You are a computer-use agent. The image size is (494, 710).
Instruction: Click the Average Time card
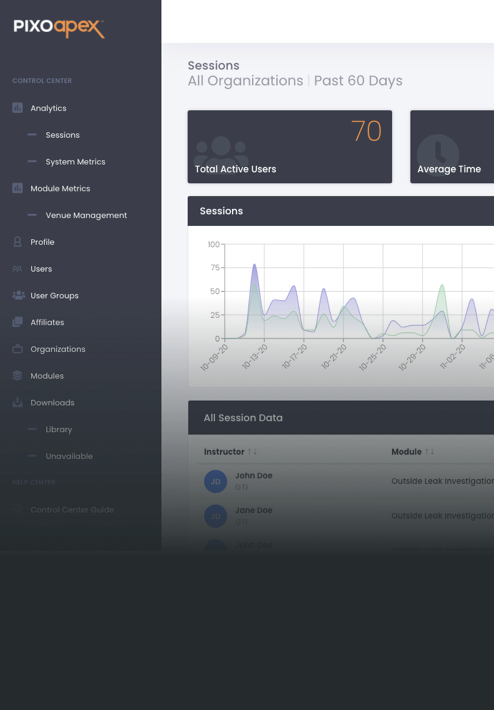pos(452,147)
